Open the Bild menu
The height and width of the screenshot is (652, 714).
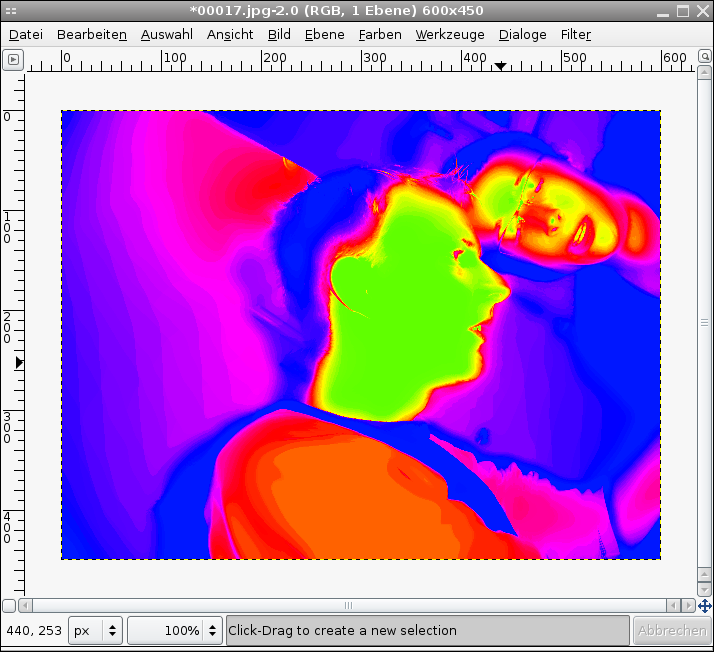279,35
